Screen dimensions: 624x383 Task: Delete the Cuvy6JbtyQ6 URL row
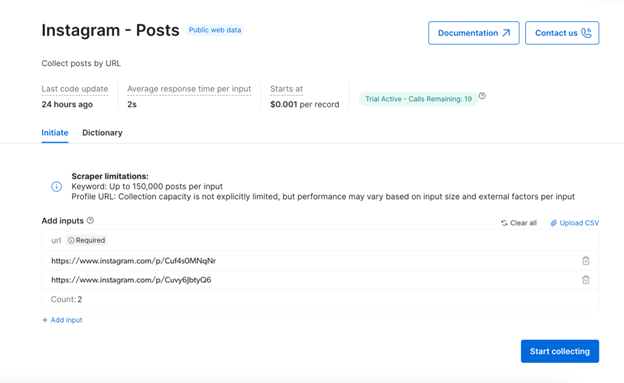click(586, 280)
